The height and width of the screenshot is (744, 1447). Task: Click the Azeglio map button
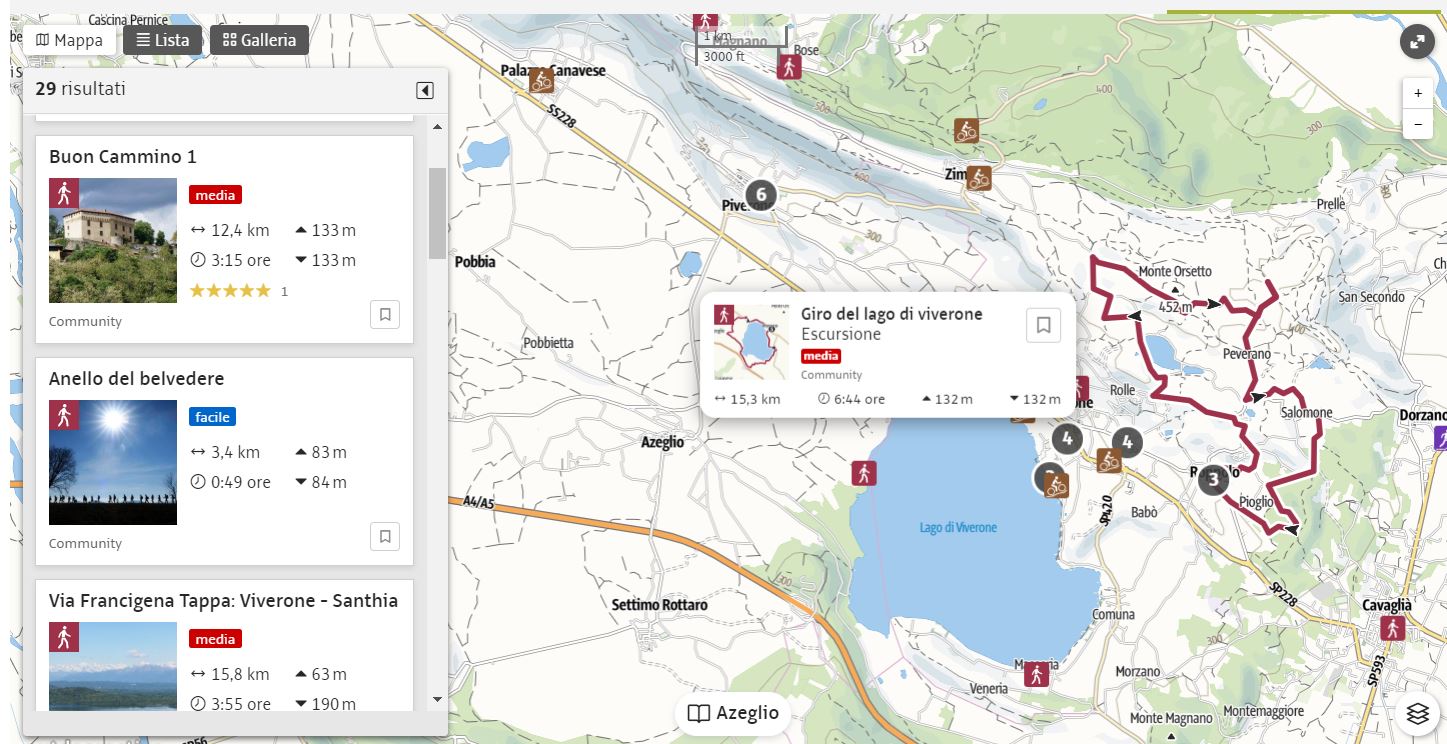click(x=734, y=714)
